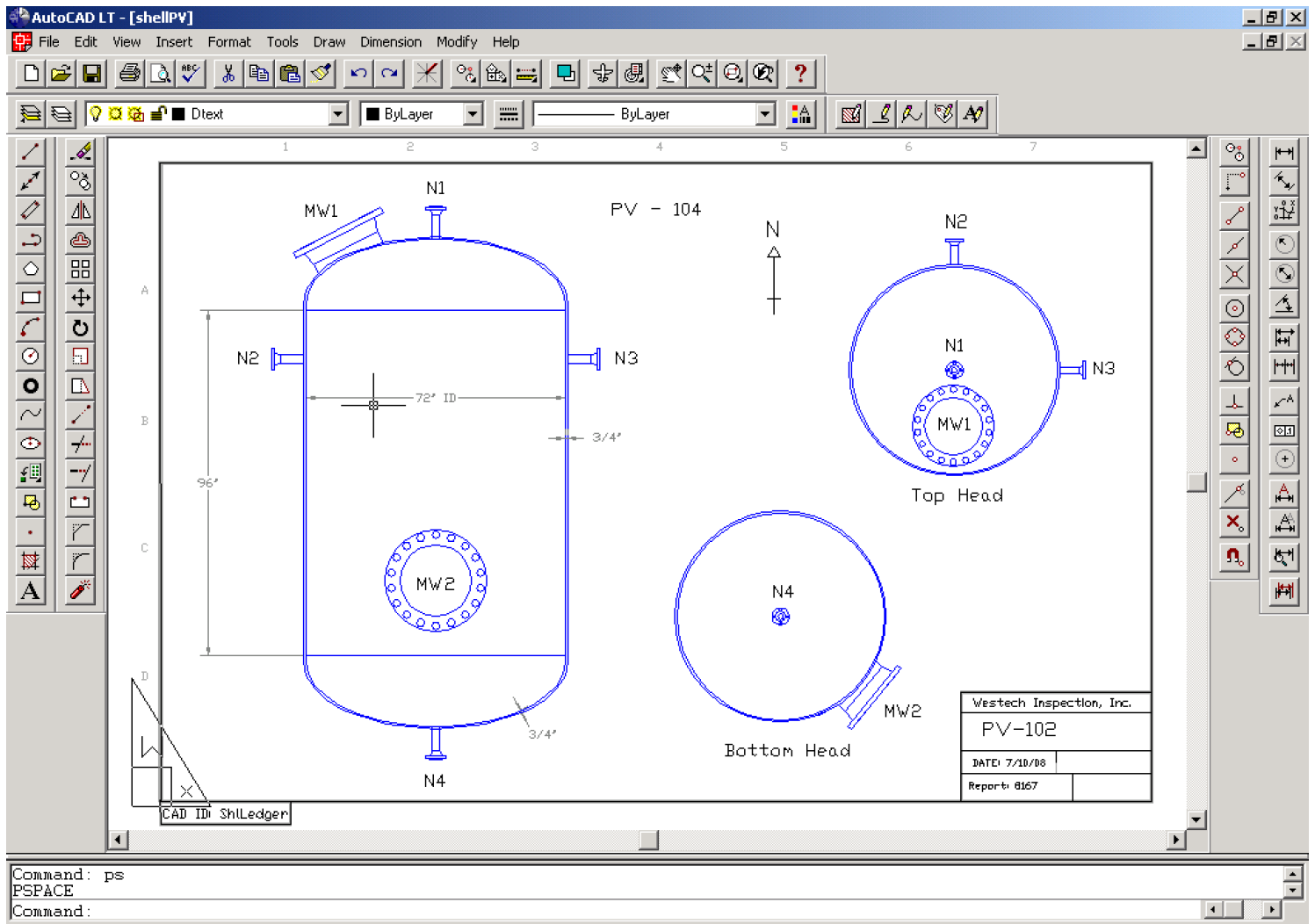Click the Help question mark button
The width and height of the screenshot is (1315, 924).
[800, 74]
